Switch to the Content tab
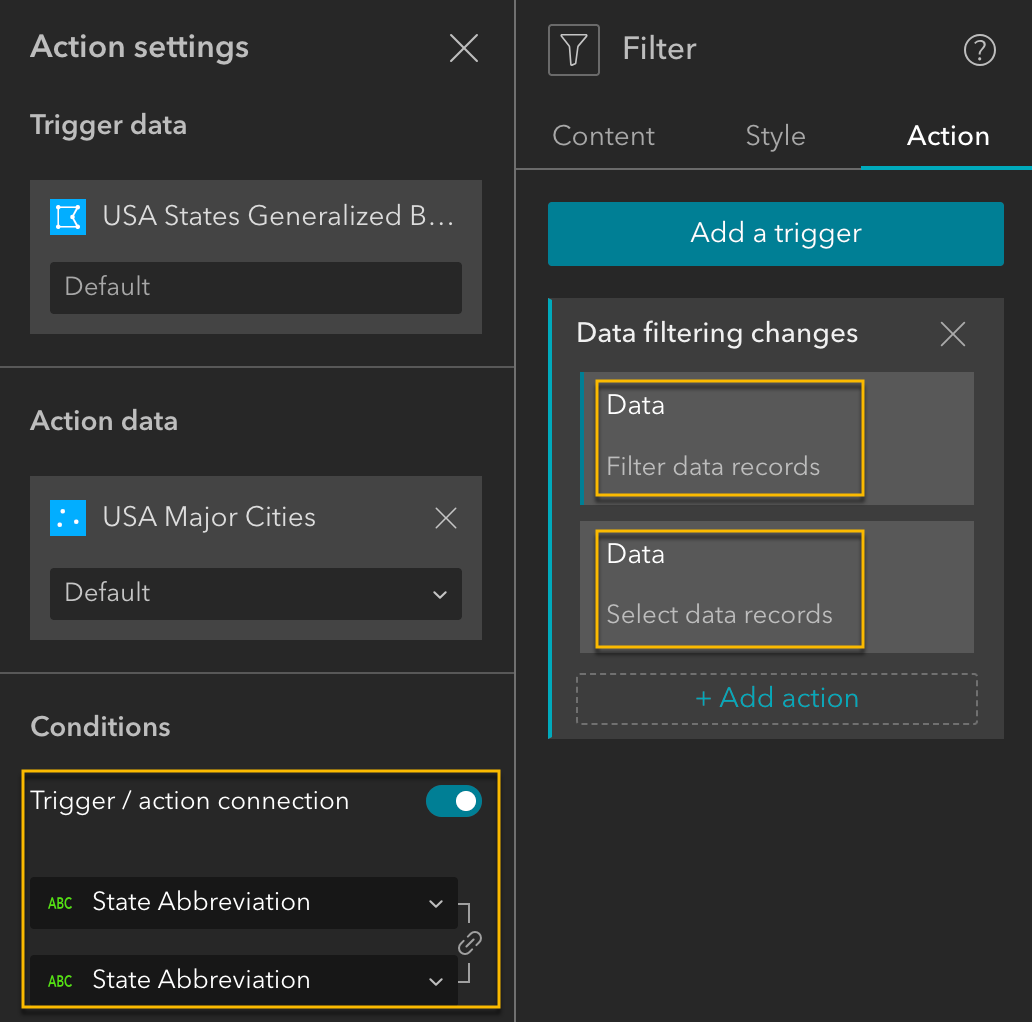1032x1022 pixels. pos(603,136)
